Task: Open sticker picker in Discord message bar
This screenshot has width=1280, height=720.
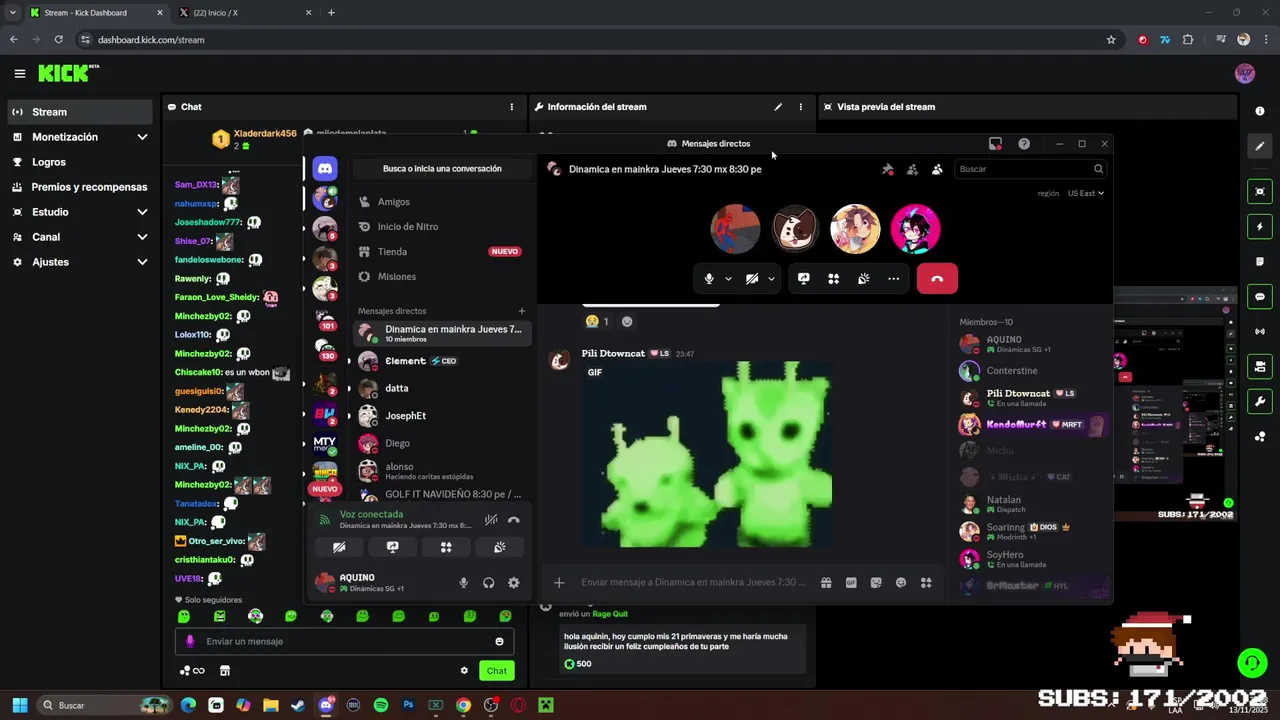Action: coord(876,583)
